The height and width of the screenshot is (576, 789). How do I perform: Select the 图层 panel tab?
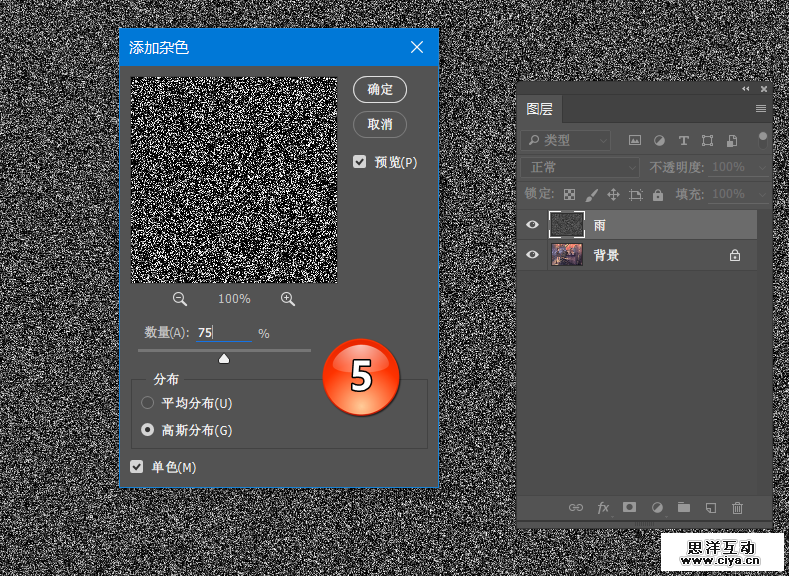click(x=540, y=109)
